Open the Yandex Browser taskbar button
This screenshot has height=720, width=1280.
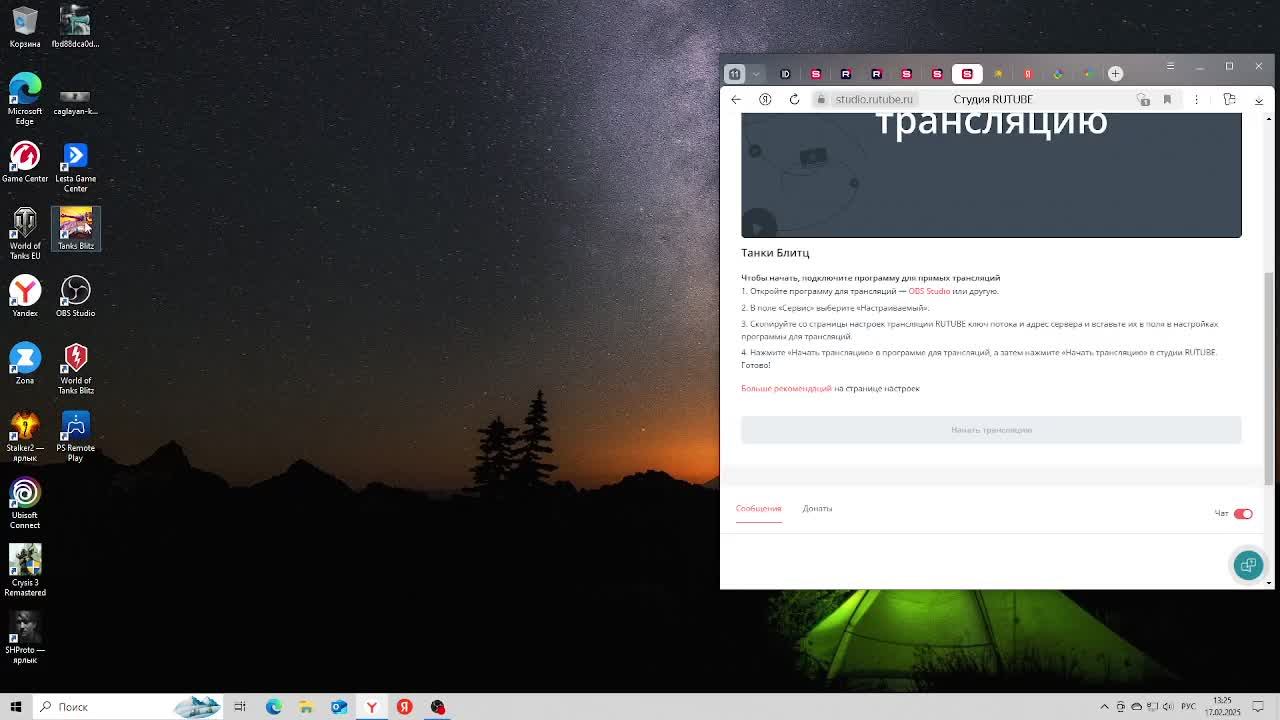(x=371, y=707)
